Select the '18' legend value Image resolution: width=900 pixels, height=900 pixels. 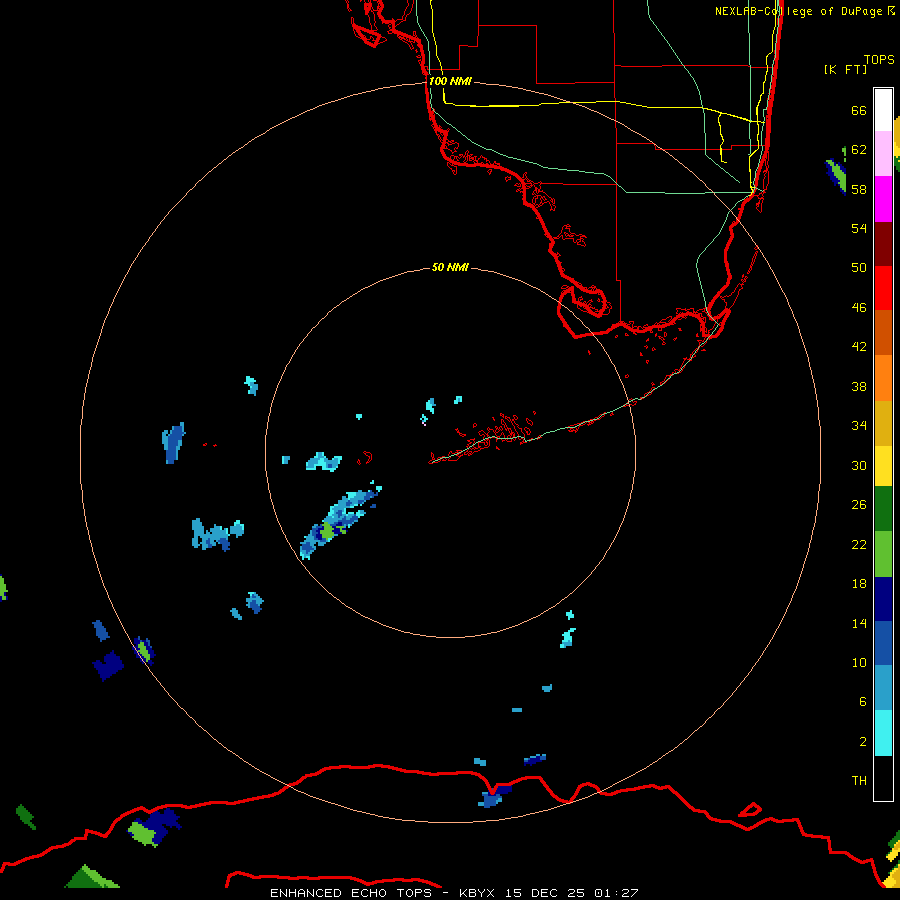pos(859,584)
